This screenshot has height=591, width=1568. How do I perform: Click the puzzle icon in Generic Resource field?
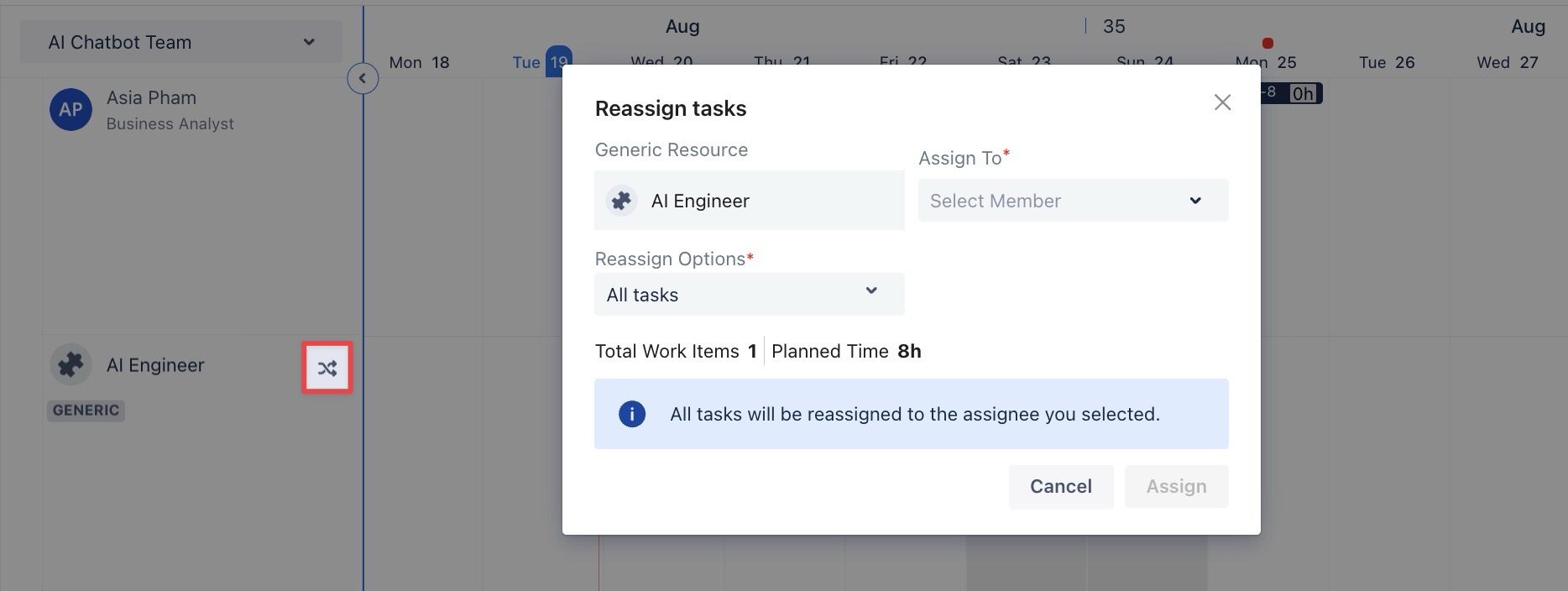[x=622, y=201]
